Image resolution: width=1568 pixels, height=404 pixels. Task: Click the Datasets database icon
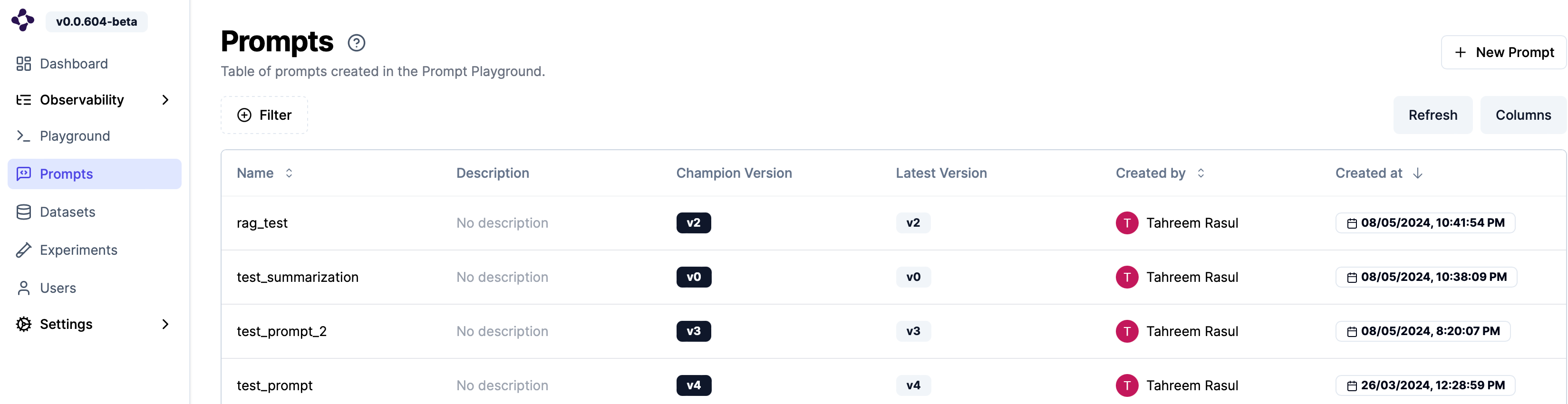pyautogui.click(x=24, y=212)
